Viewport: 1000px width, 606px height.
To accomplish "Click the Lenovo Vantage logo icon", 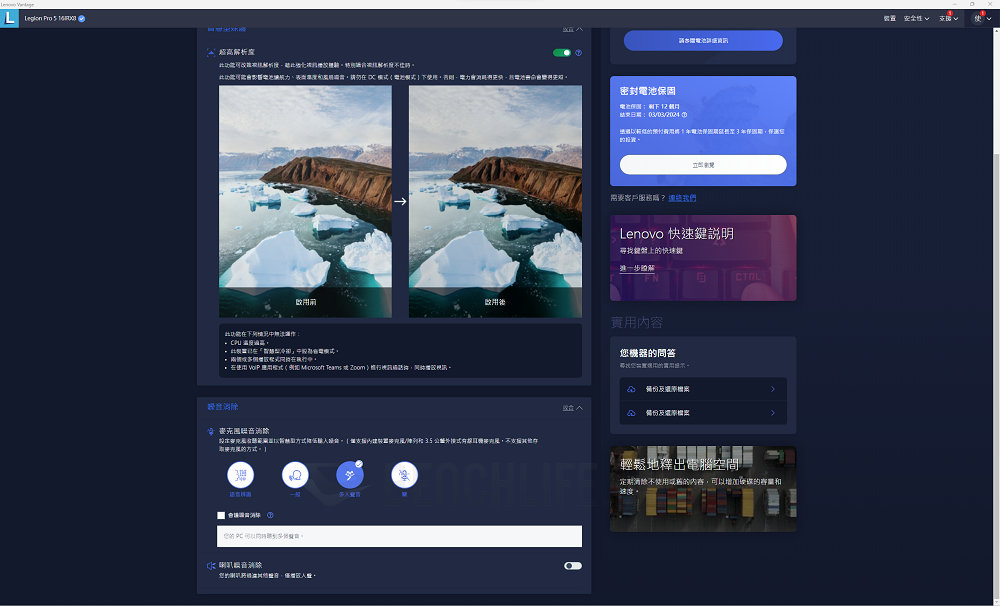I will click(10, 18).
